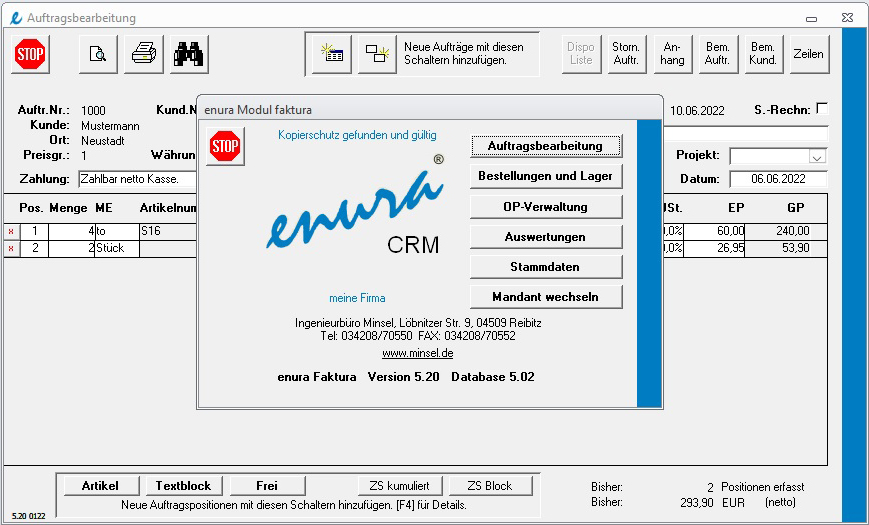
Task: Click the enura logo icon in title bar
Action: click(16, 18)
